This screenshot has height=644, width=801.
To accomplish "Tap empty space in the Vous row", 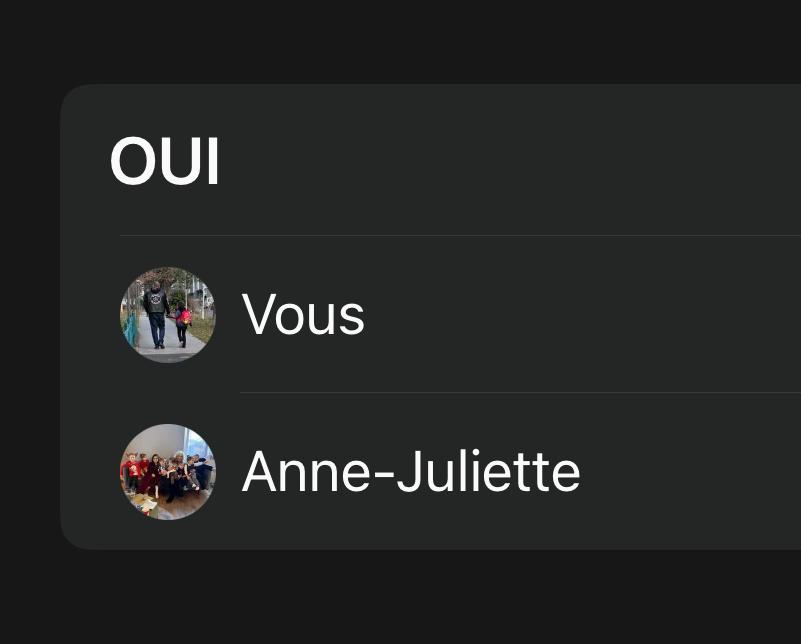I will [582, 315].
